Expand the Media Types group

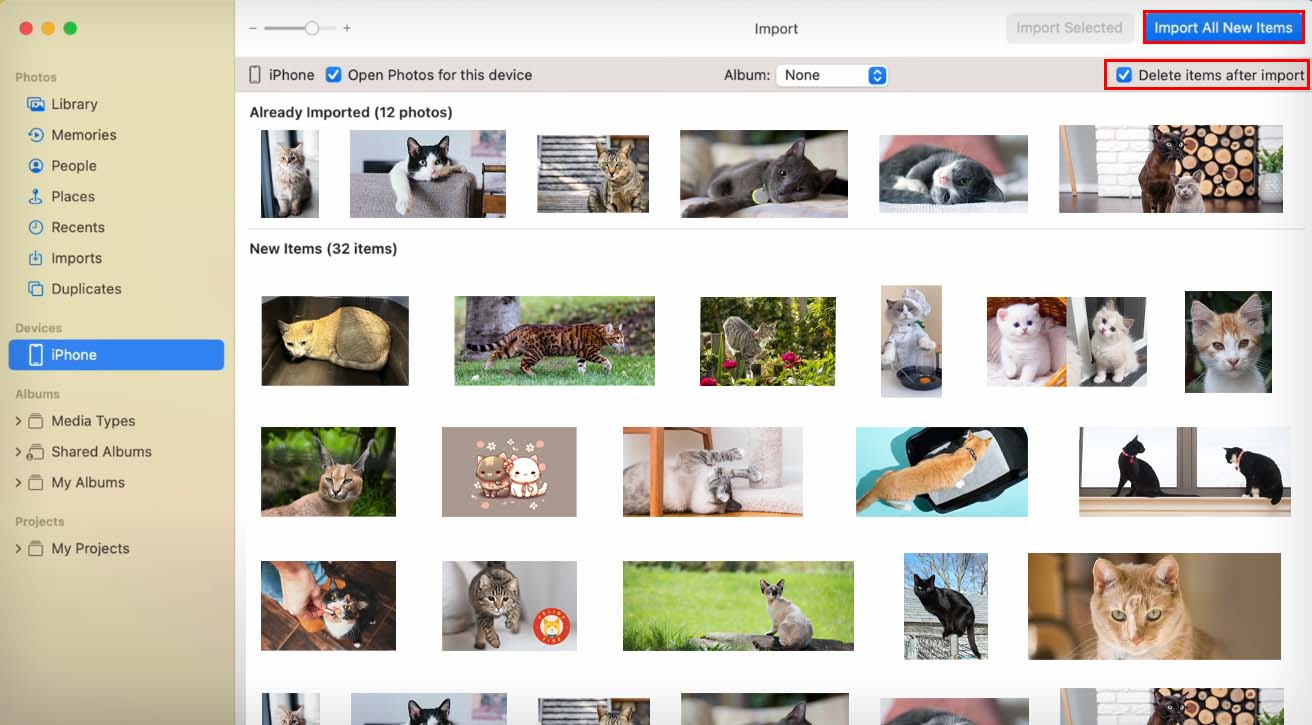[x=18, y=421]
